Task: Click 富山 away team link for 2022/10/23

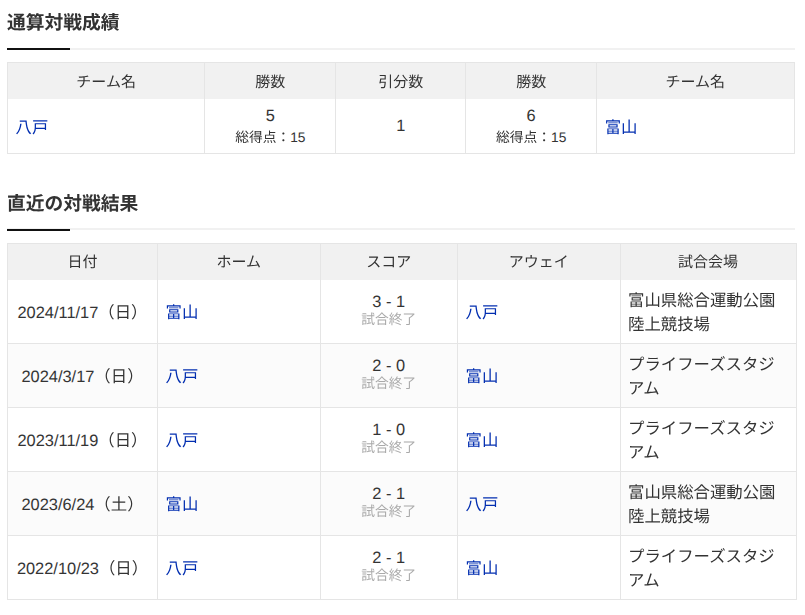Action: pyautogui.click(x=482, y=568)
